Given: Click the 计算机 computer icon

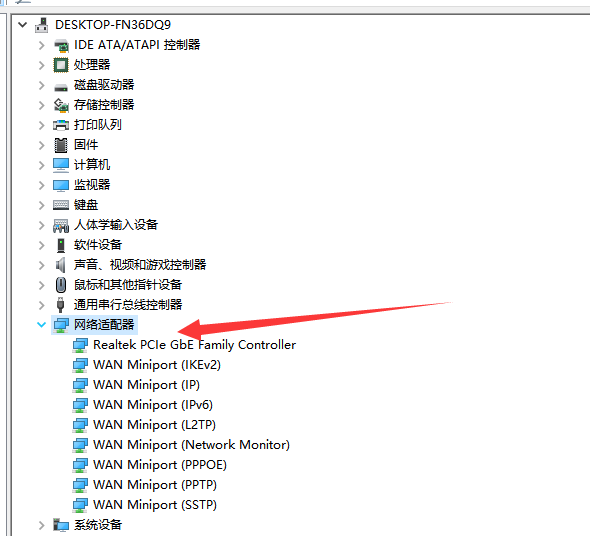Looking at the screenshot, I should (x=61, y=165).
